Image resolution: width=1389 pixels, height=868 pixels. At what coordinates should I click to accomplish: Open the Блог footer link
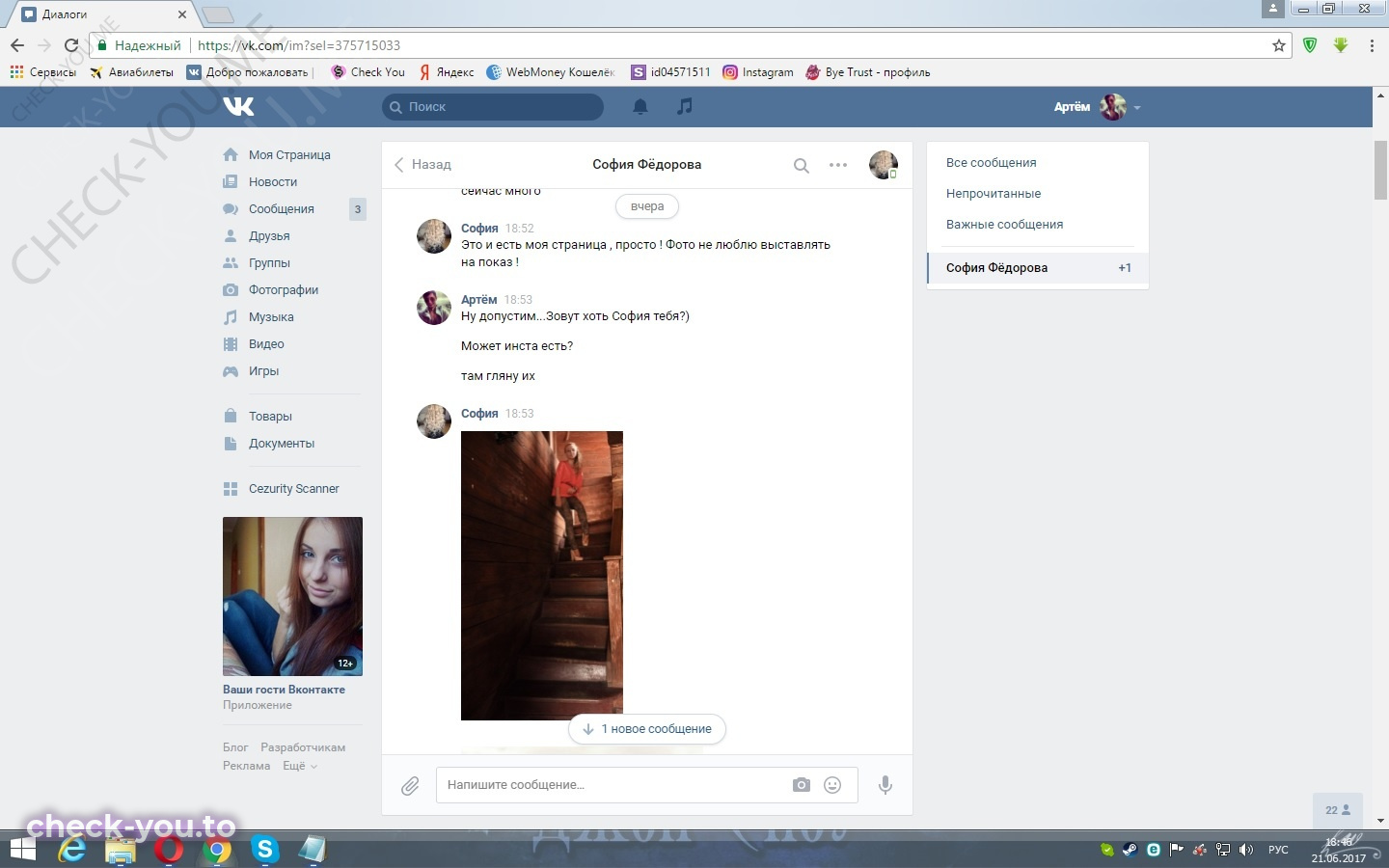(235, 747)
